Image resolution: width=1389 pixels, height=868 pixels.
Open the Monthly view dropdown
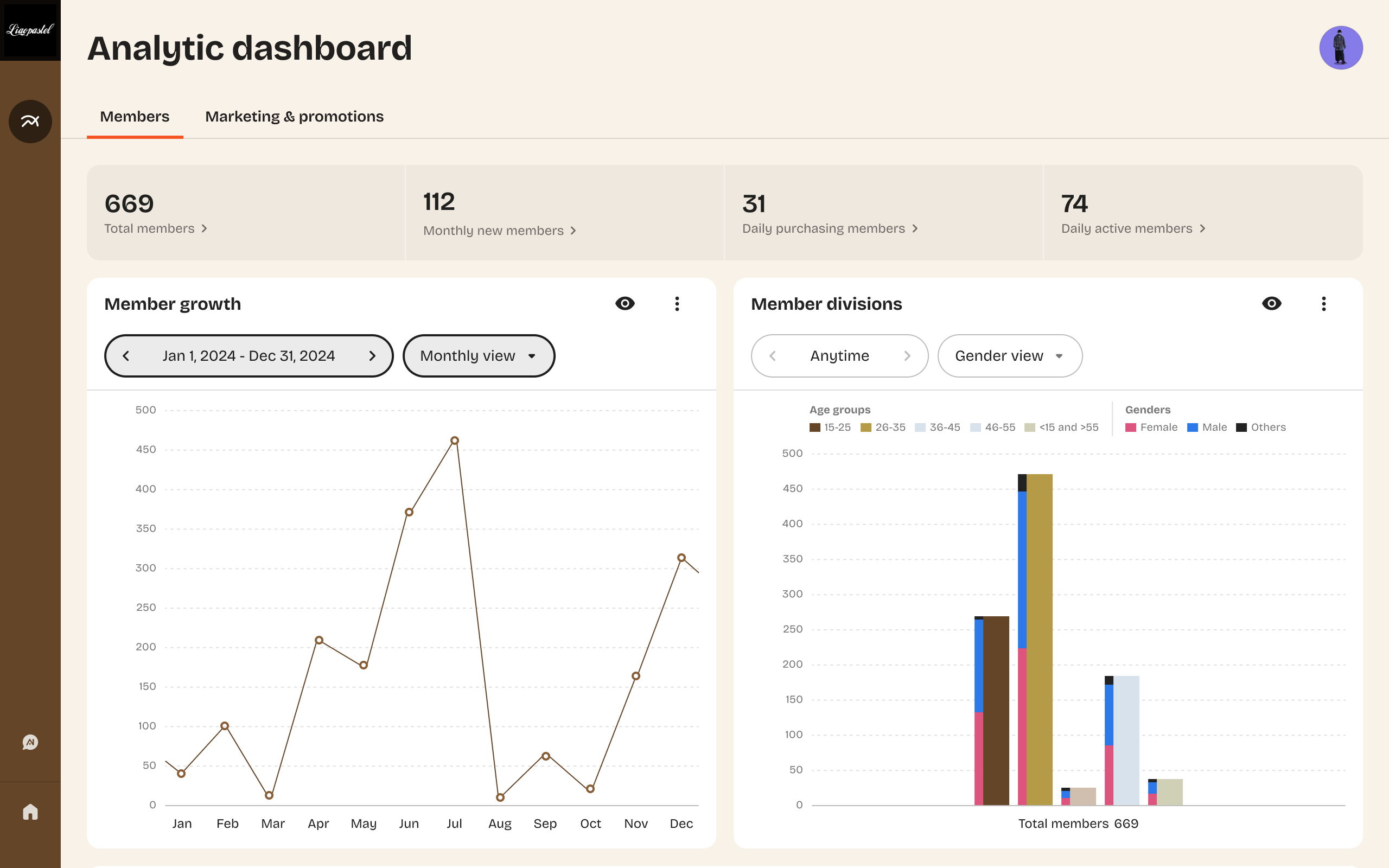click(x=479, y=355)
